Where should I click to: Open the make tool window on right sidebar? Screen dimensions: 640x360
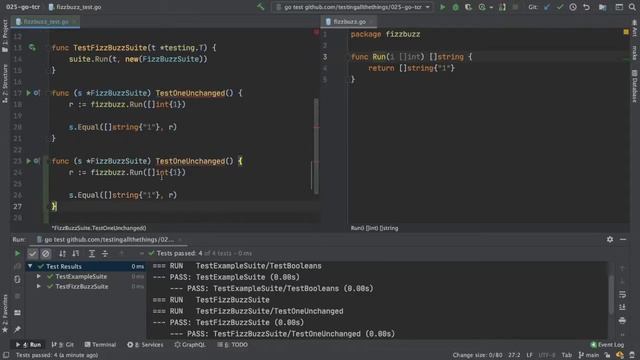(x=635, y=53)
